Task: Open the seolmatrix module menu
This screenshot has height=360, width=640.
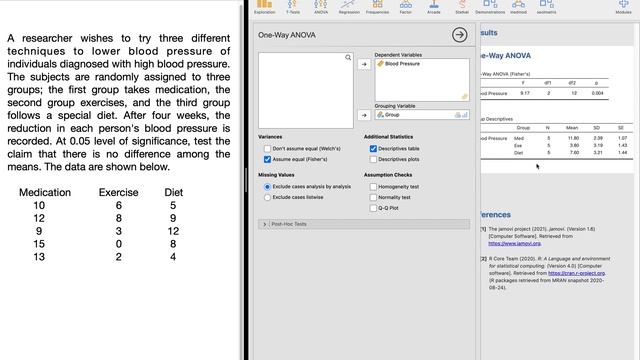Action: click(546, 7)
